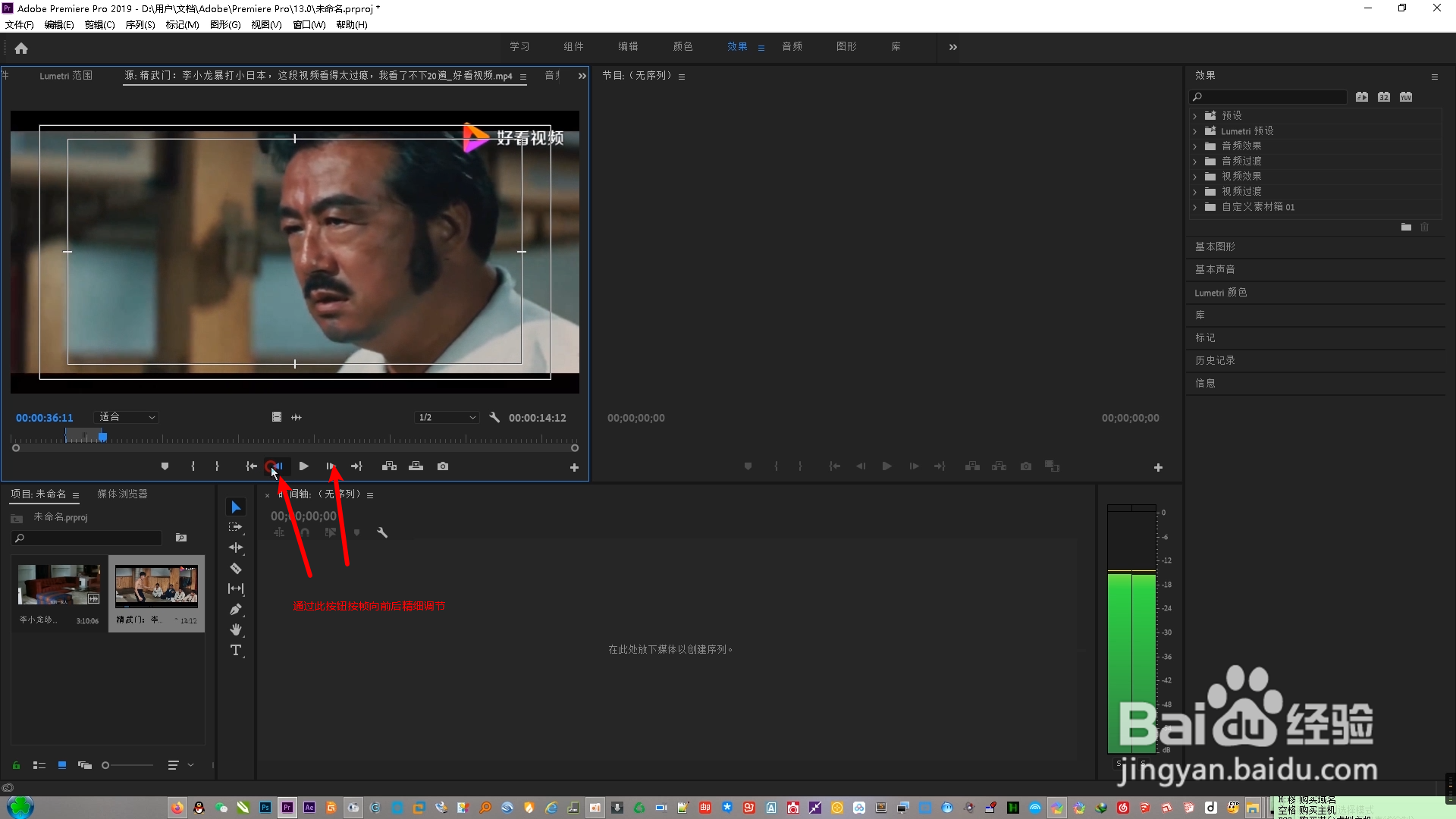Expand the 视频效果 folder

pos(1195,177)
